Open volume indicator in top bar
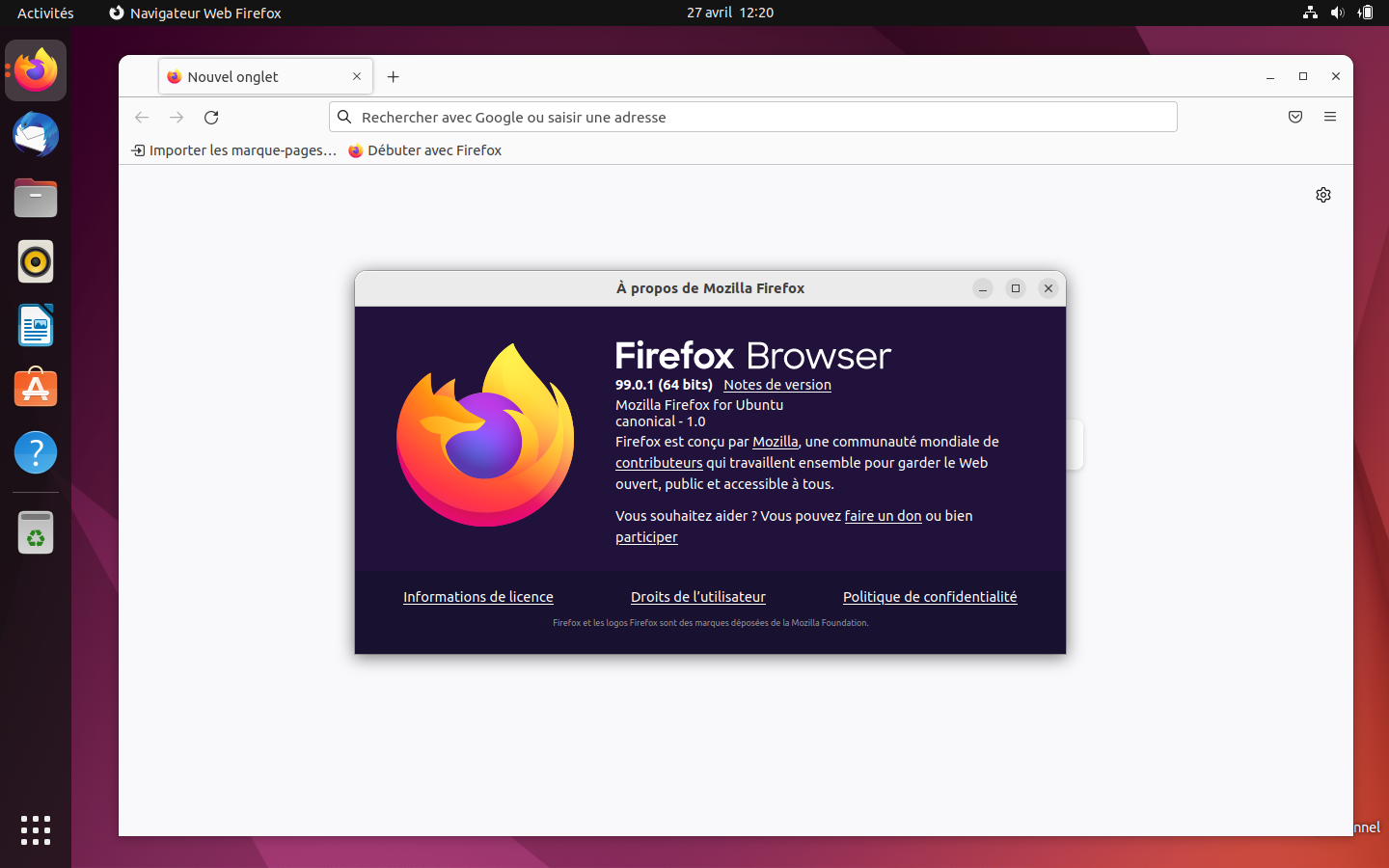 (x=1337, y=13)
